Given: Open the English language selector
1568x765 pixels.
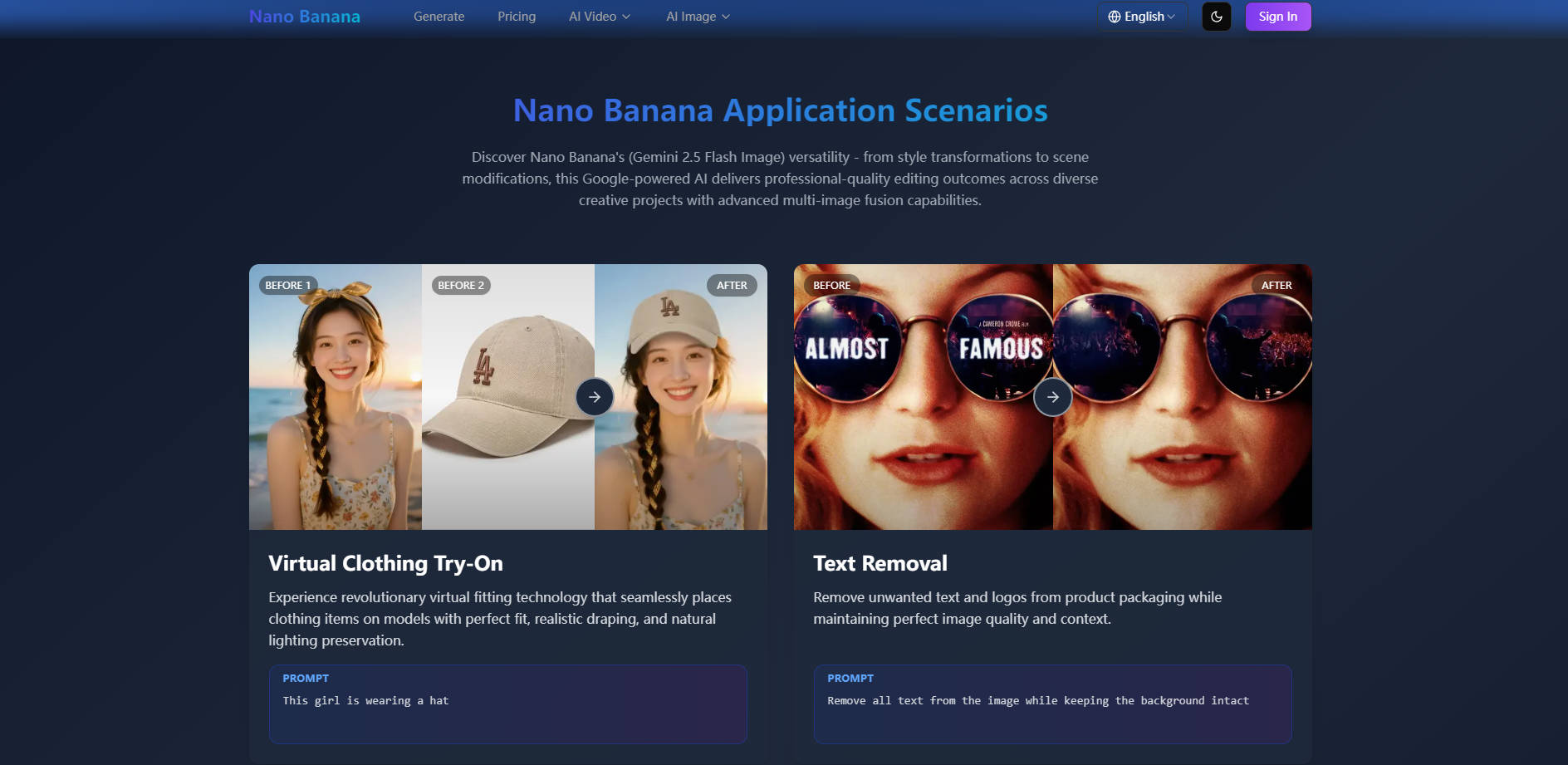Looking at the screenshot, I should [1142, 16].
